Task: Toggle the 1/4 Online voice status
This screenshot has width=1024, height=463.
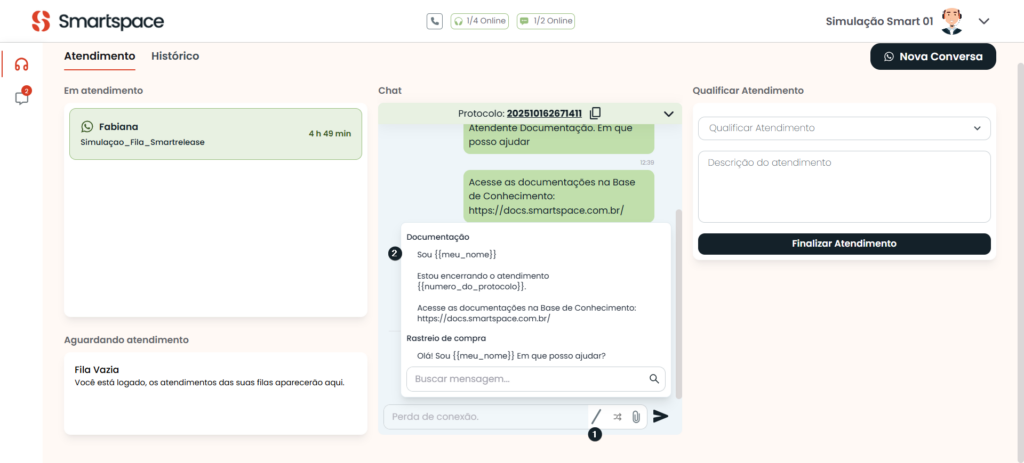Action: (x=479, y=21)
